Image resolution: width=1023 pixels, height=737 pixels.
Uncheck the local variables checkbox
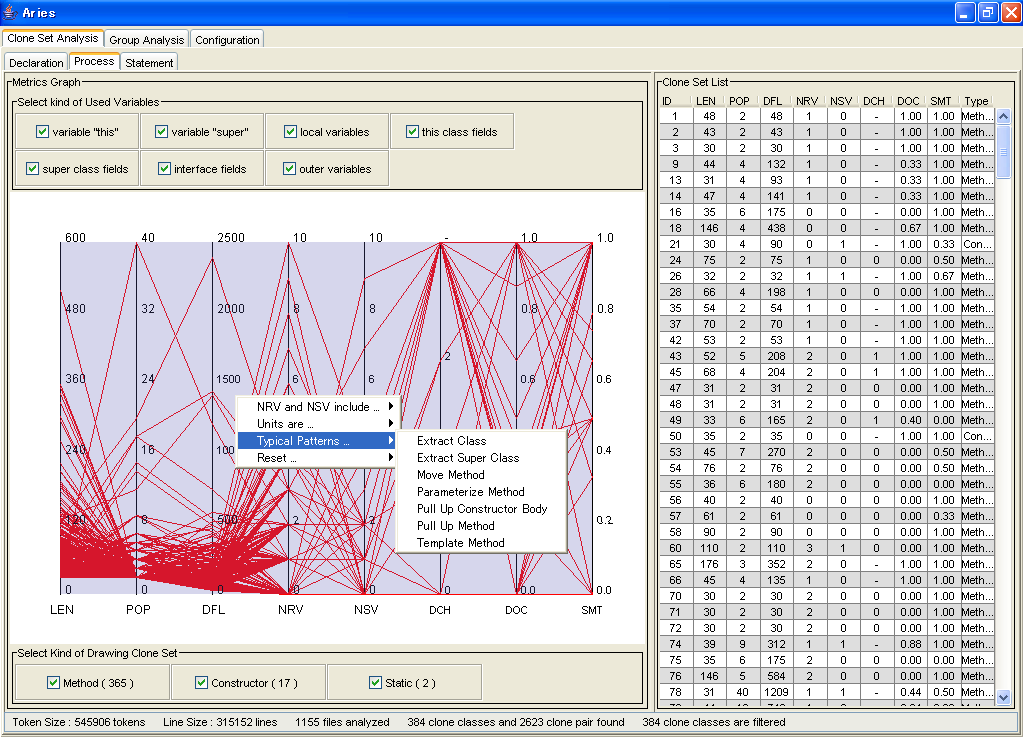coord(291,132)
